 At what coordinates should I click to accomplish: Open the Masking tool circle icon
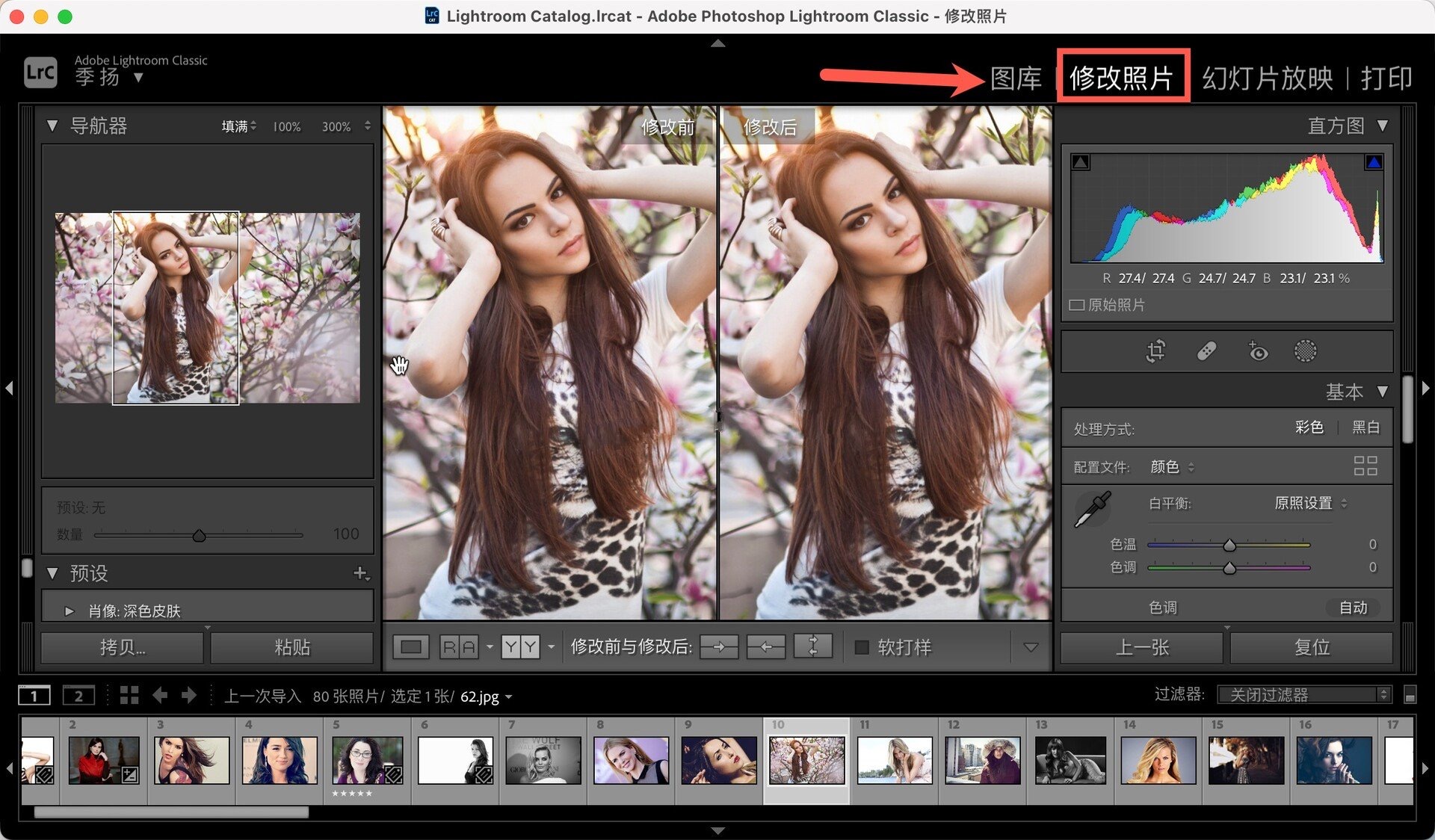[1305, 351]
